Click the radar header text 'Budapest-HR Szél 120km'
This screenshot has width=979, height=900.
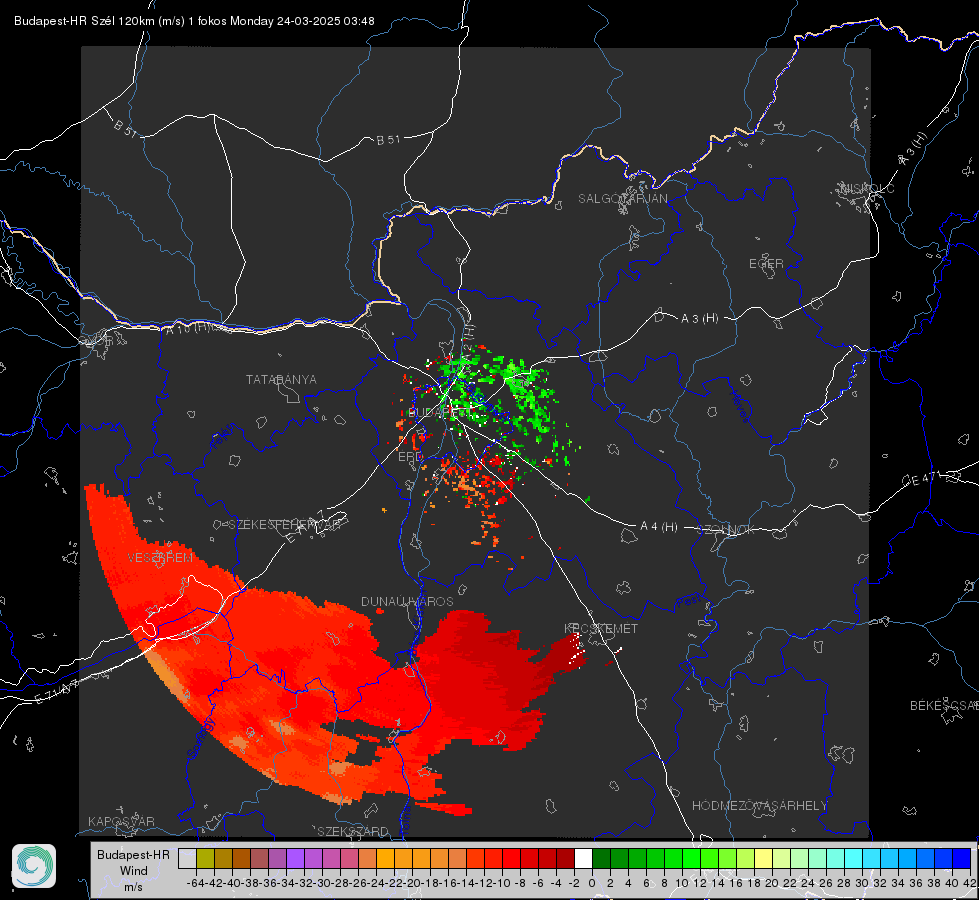(84, 21)
